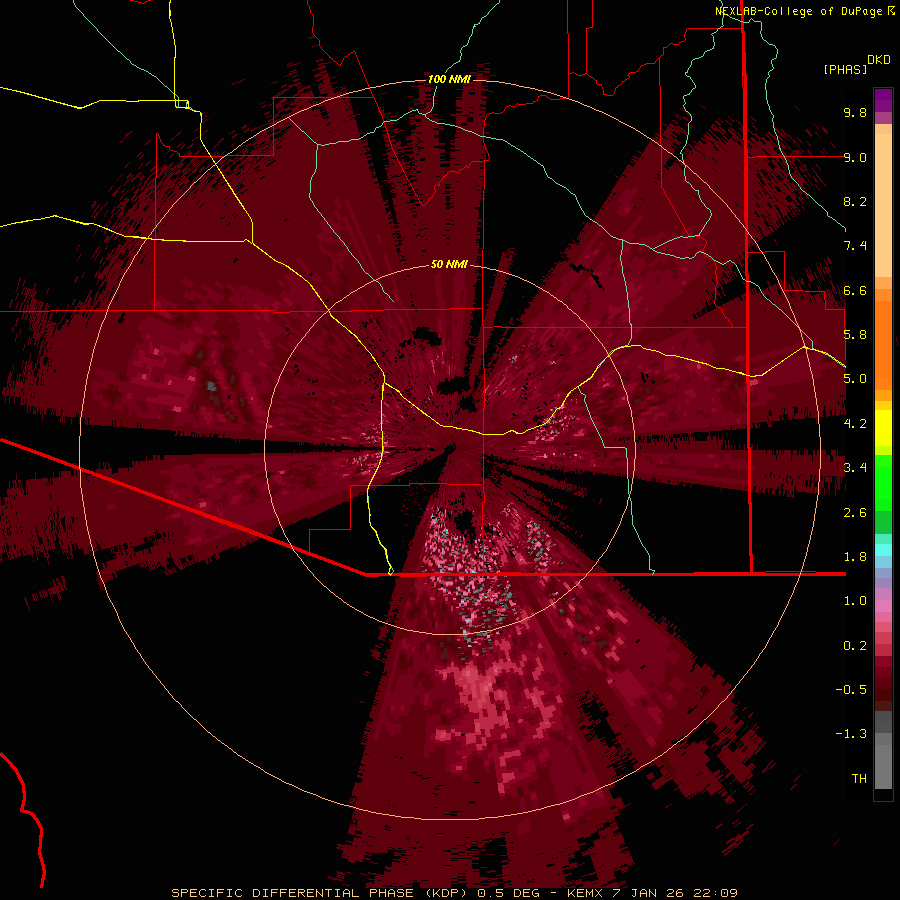Click the 22:09 timestamp

pos(717,893)
